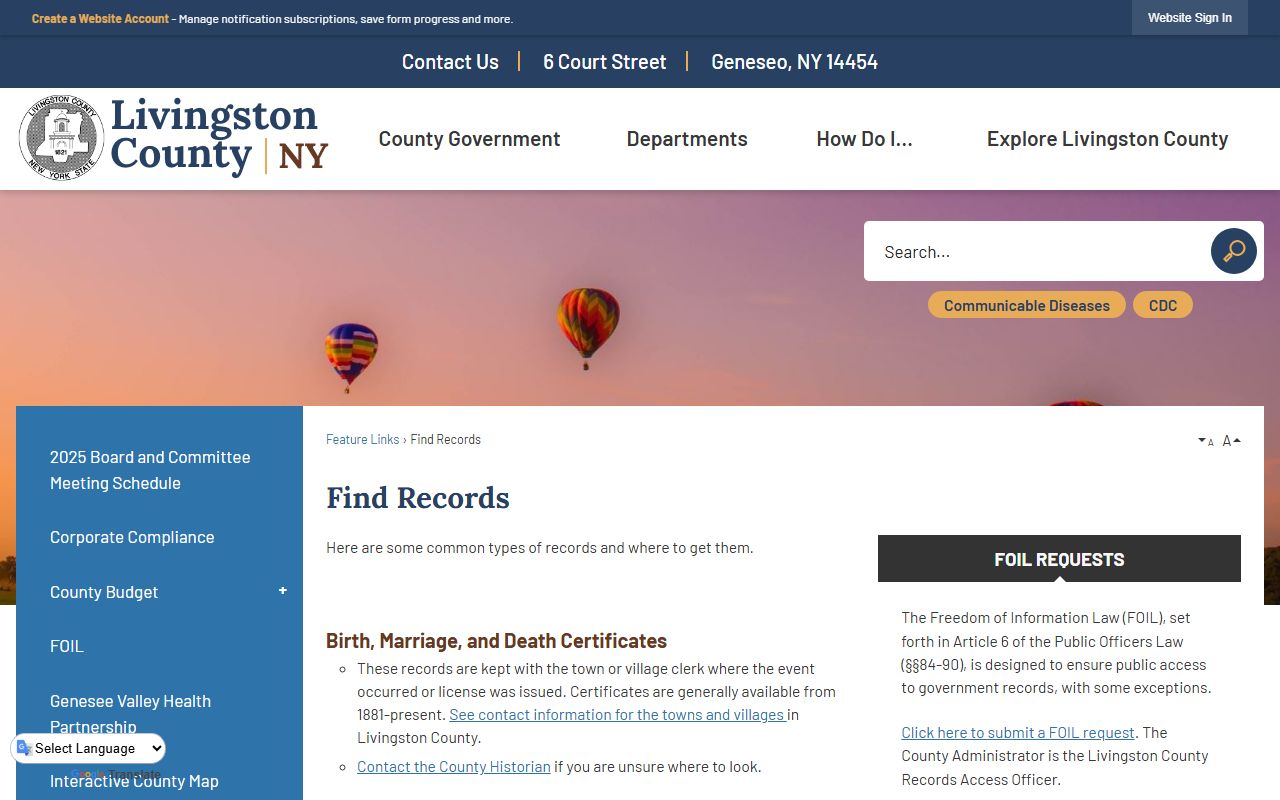Focus the Search input field
This screenshot has width=1280, height=800.
tap(1037, 251)
